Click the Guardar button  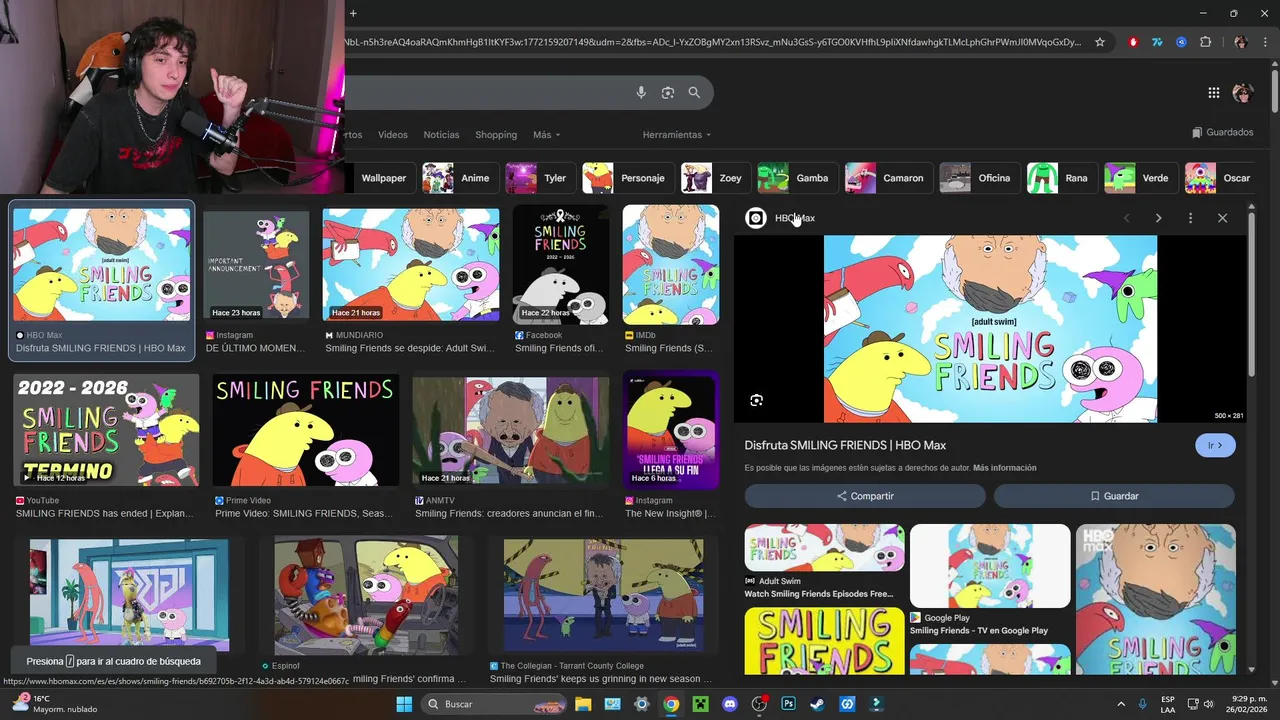[x=1114, y=496]
